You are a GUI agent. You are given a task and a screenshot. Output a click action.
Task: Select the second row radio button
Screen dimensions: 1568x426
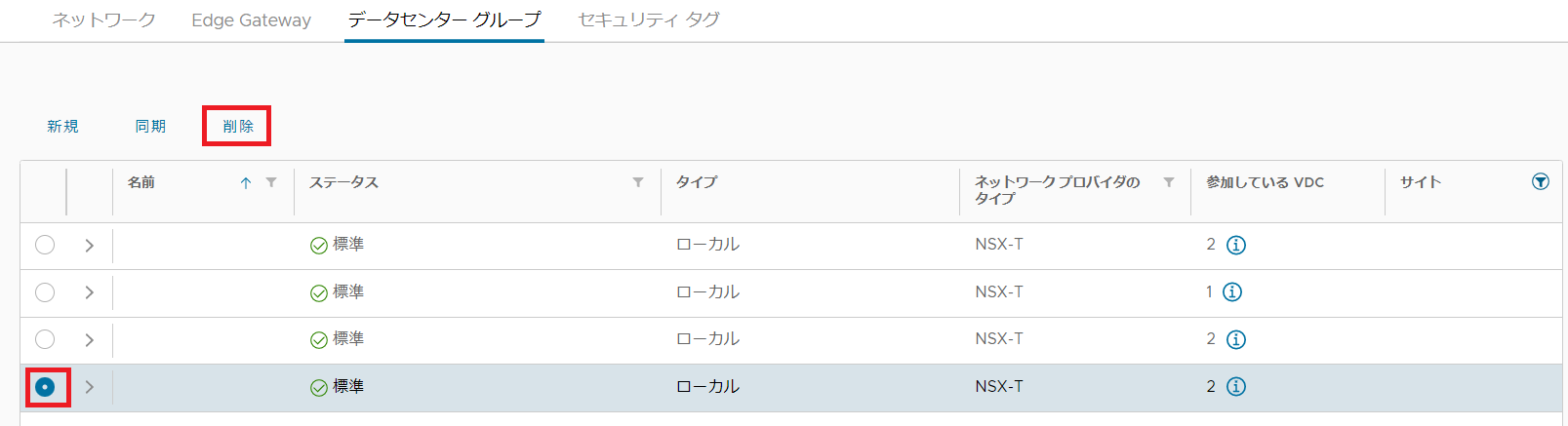45,291
